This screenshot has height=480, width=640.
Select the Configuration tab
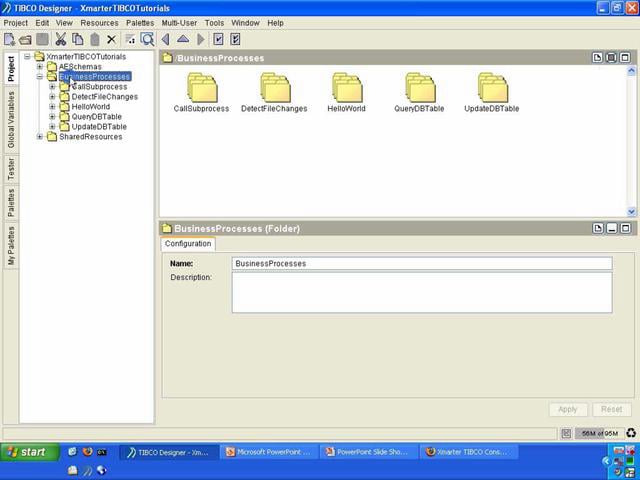(188, 244)
